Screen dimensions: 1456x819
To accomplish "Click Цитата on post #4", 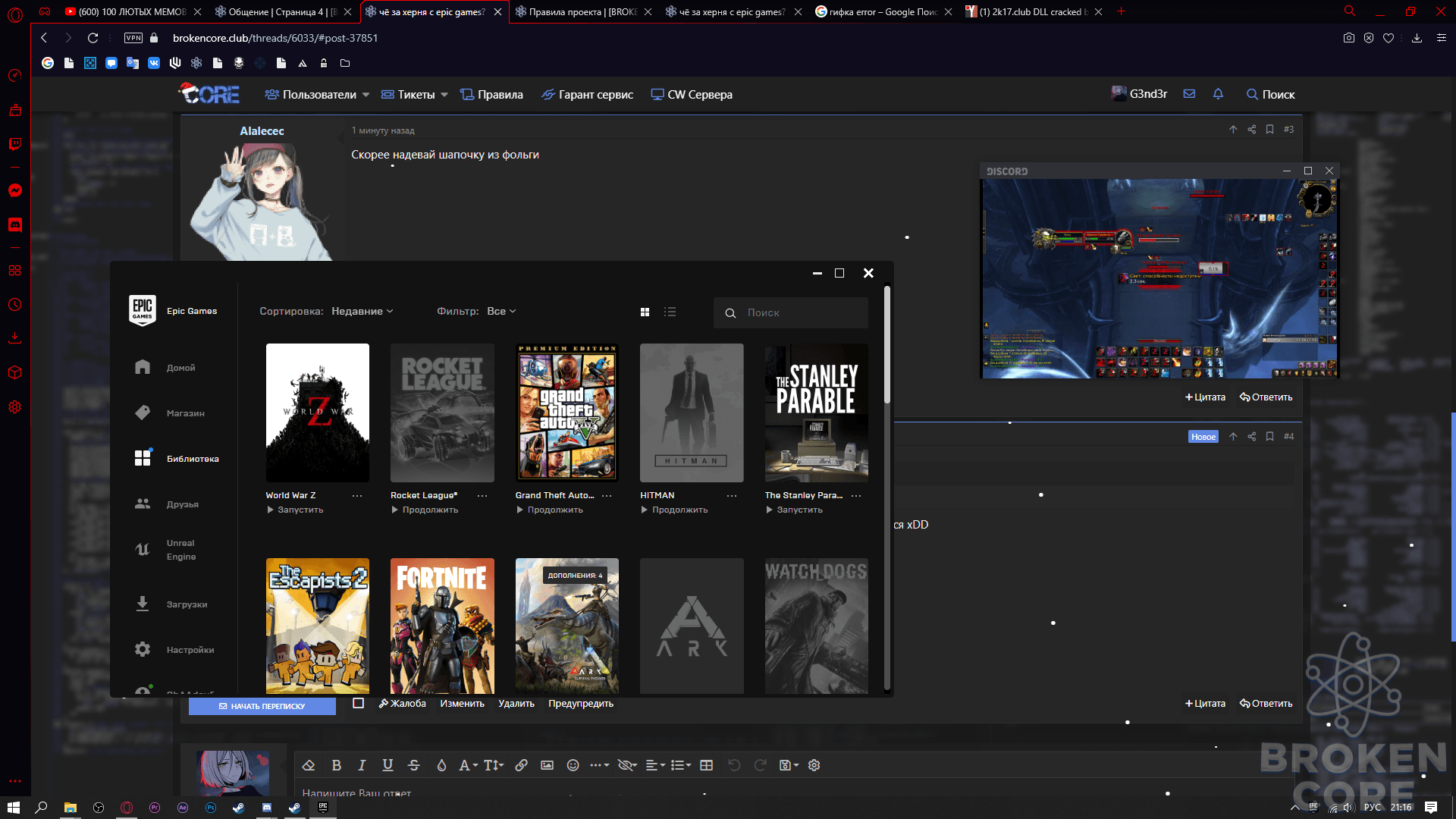I will coord(1205,704).
